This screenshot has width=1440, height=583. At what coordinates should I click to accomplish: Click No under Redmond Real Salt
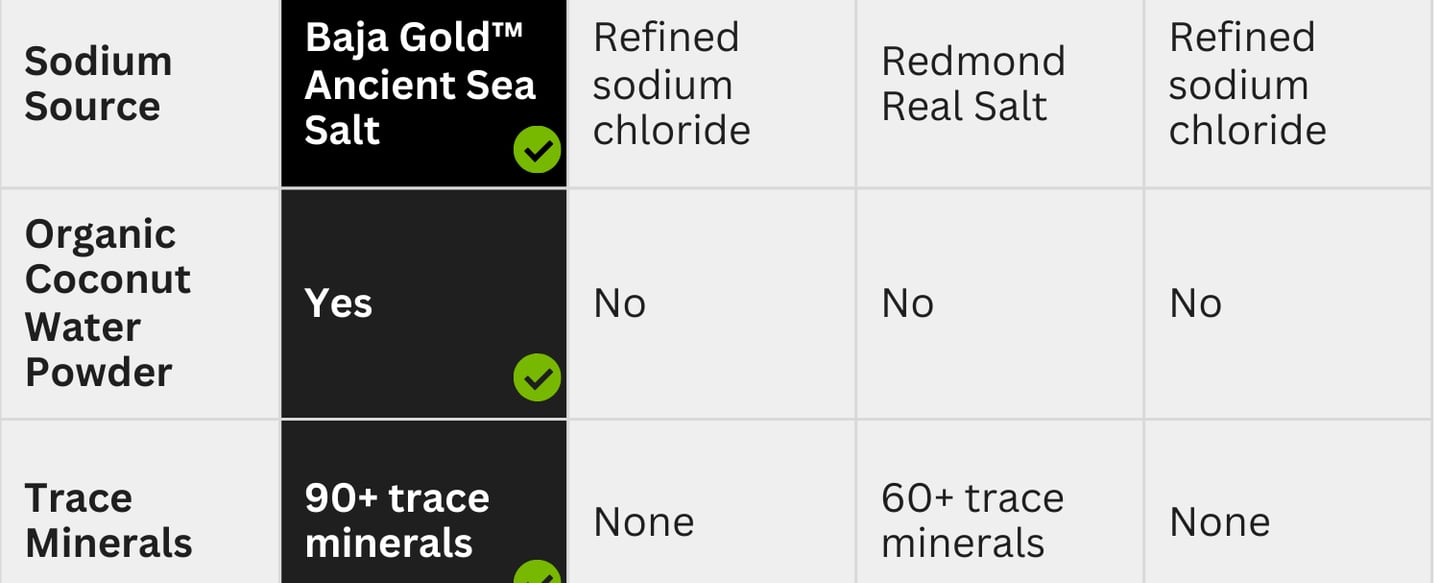(x=907, y=303)
